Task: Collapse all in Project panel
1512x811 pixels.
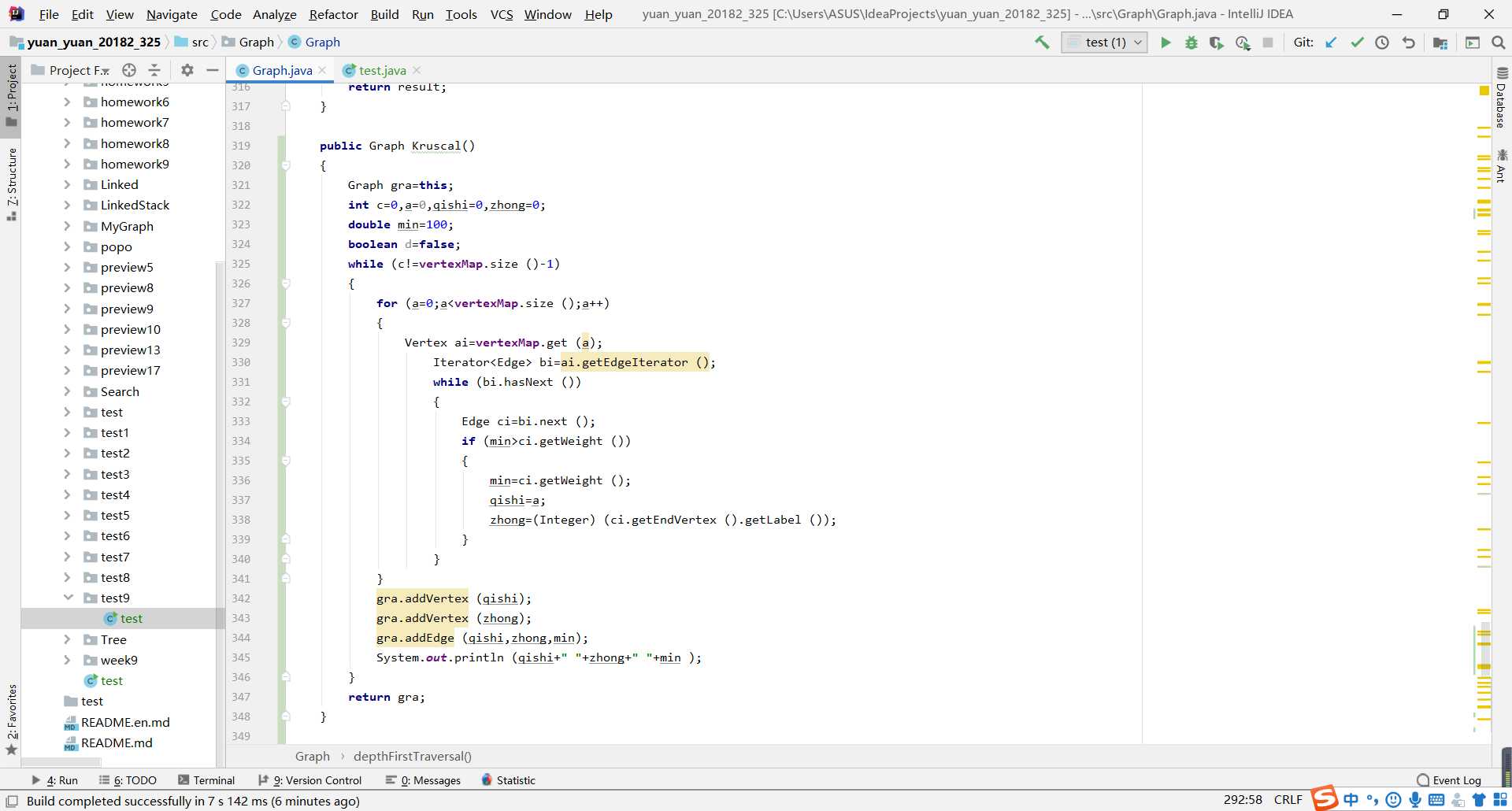Action: (154, 70)
